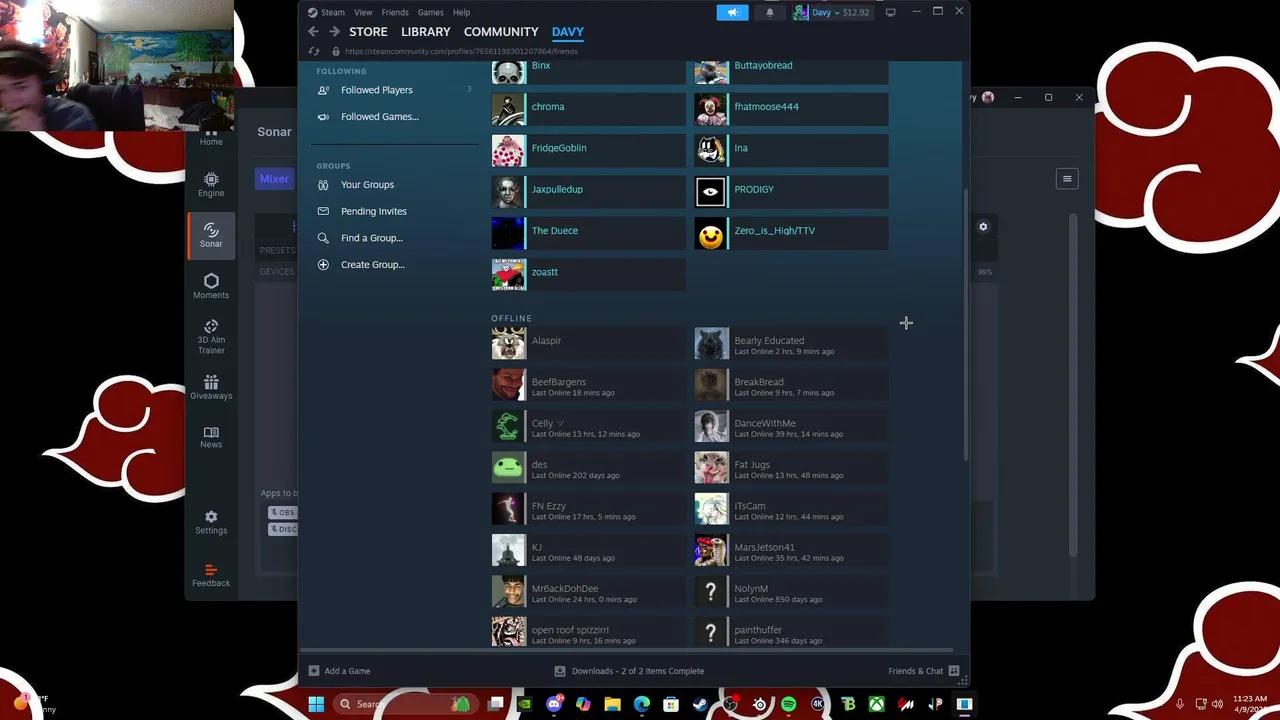Go forward with the Steam forward arrow
Image resolution: width=1280 pixels, height=720 pixels.
[334, 32]
